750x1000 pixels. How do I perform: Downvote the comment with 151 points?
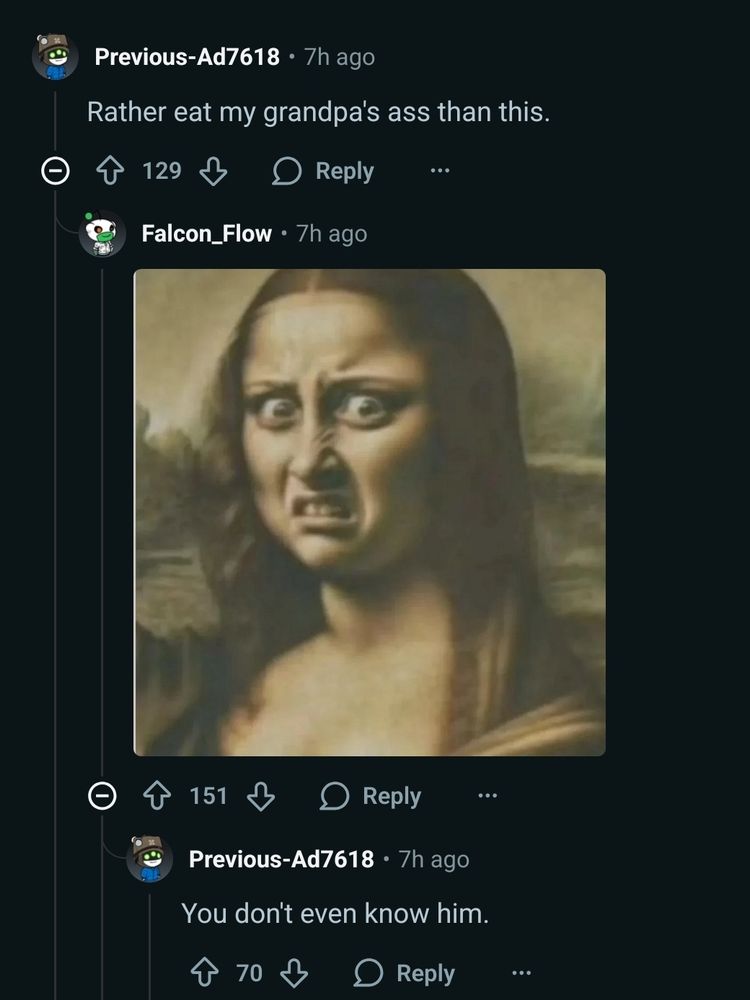(x=261, y=796)
